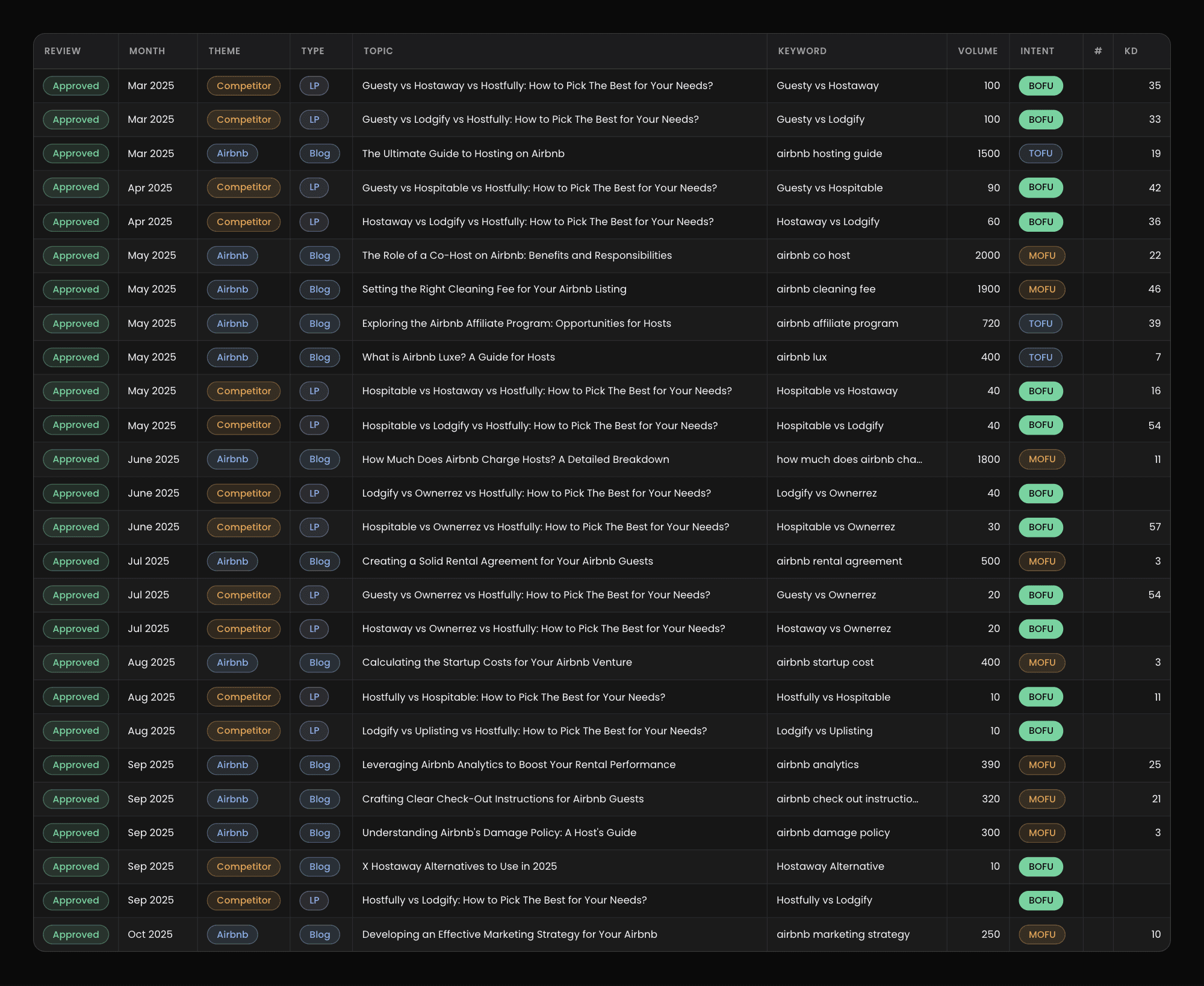
Task: Click Approved badge in Airbnb marketing strategy row
Action: 76,934
